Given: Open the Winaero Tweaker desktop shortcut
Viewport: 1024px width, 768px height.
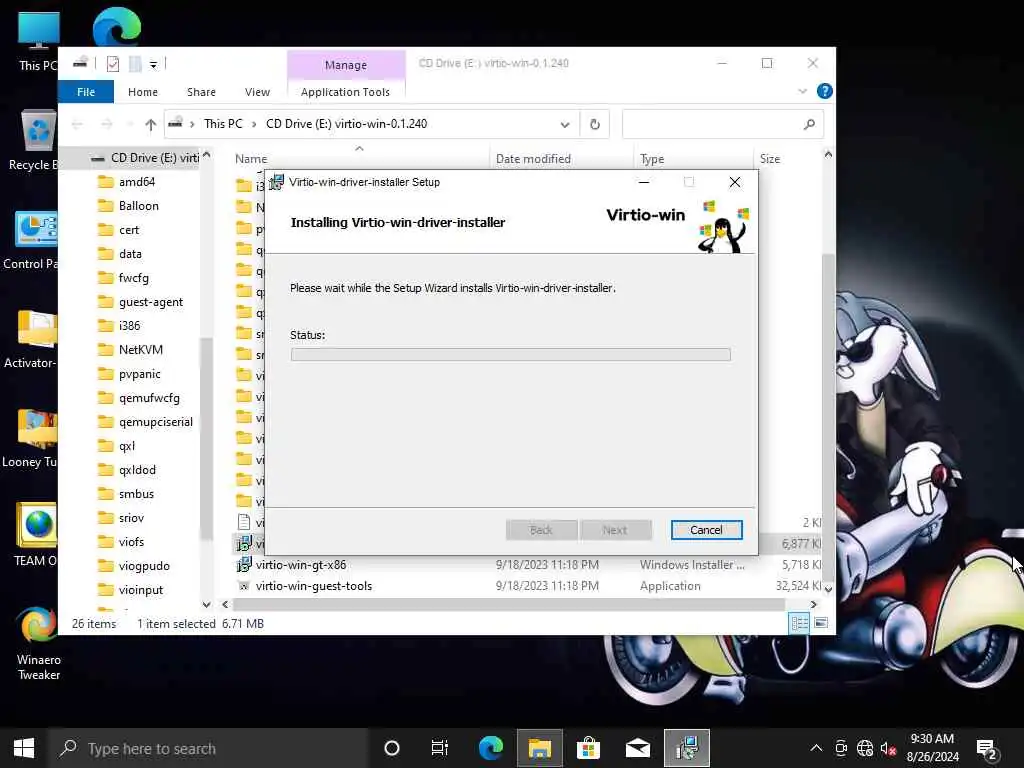Looking at the screenshot, I should [39, 644].
